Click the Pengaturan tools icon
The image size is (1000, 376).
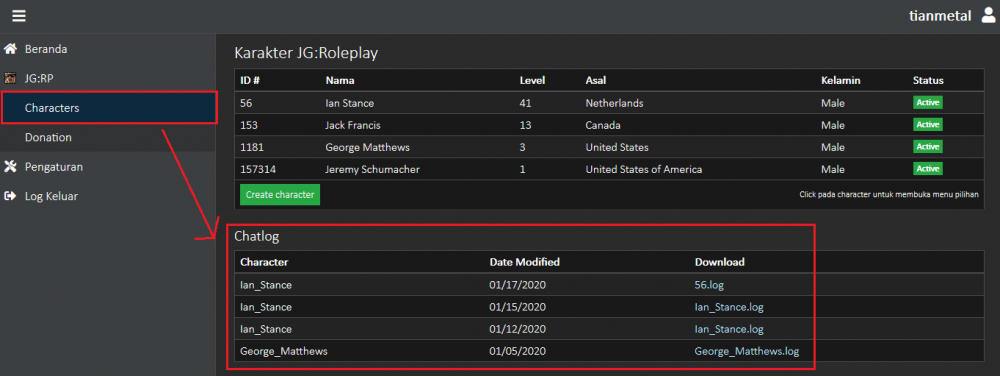coord(10,167)
